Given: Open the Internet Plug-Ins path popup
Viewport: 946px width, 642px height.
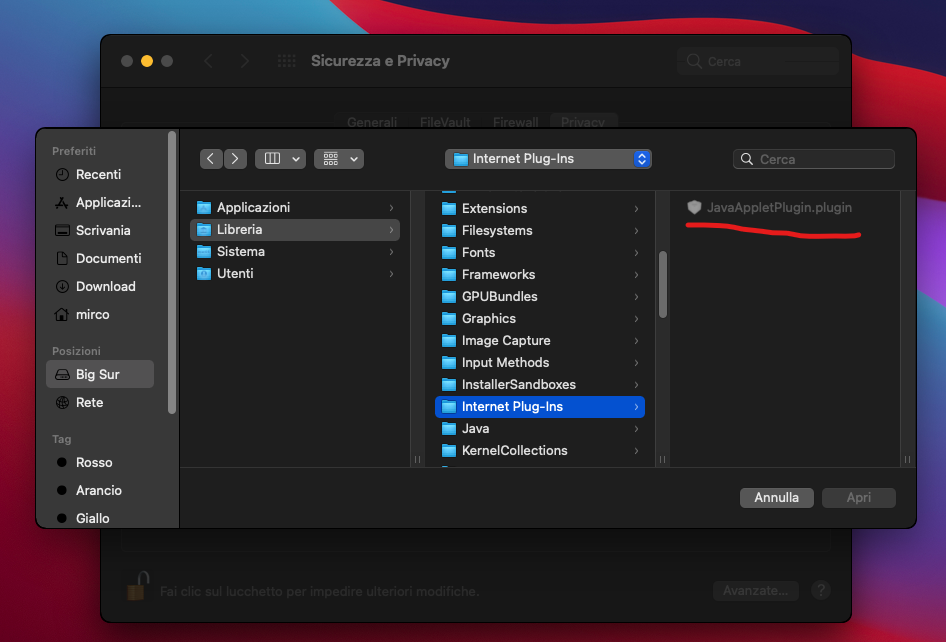Looking at the screenshot, I should [x=548, y=159].
